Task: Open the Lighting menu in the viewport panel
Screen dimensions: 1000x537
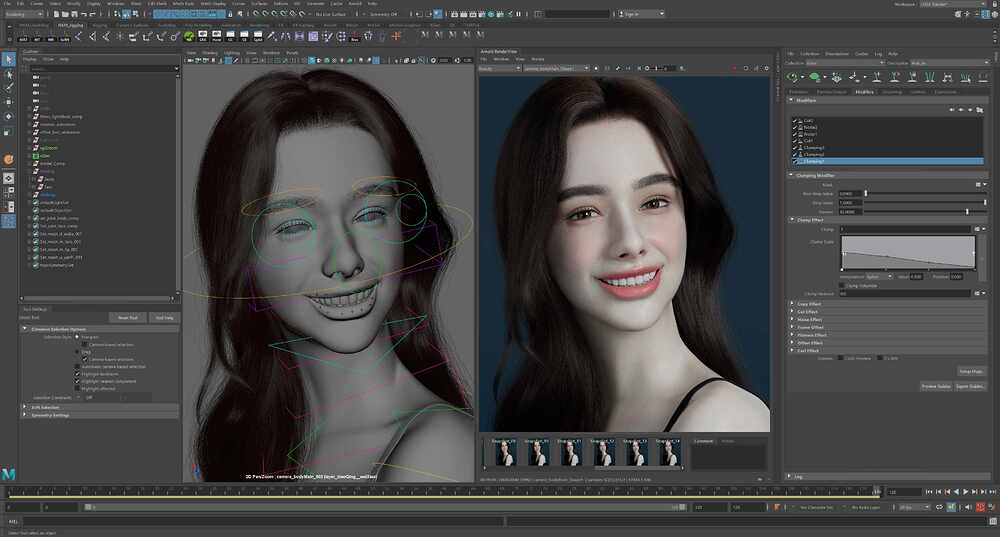Action: click(x=232, y=53)
